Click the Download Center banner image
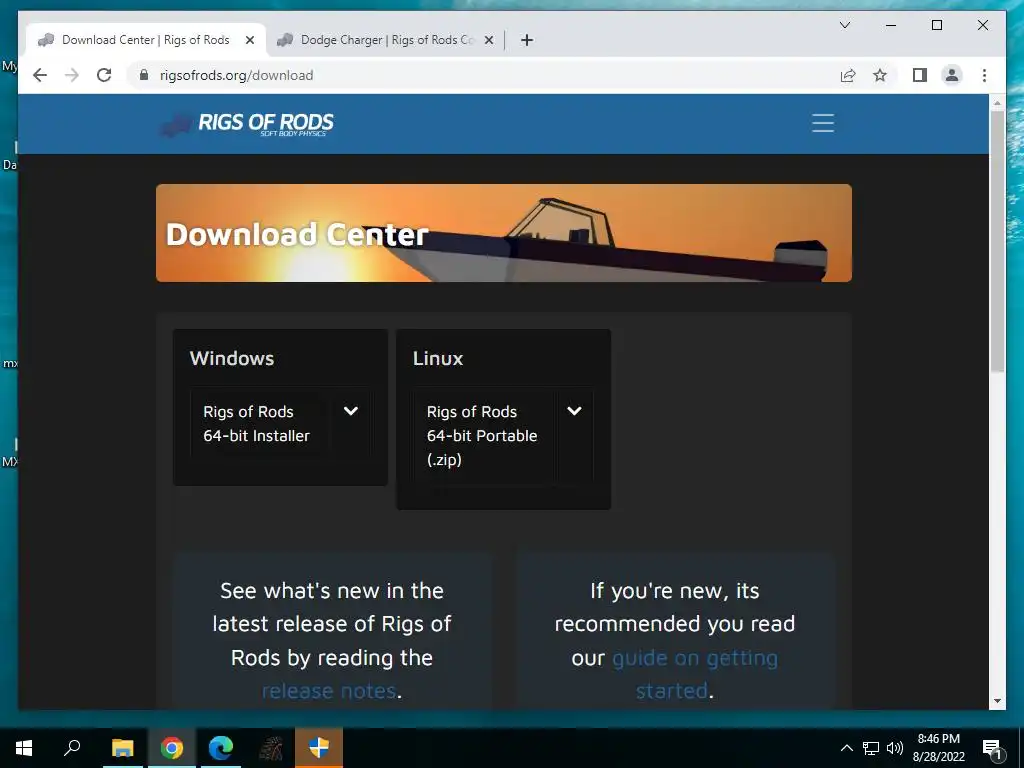 [x=504, y=233]
